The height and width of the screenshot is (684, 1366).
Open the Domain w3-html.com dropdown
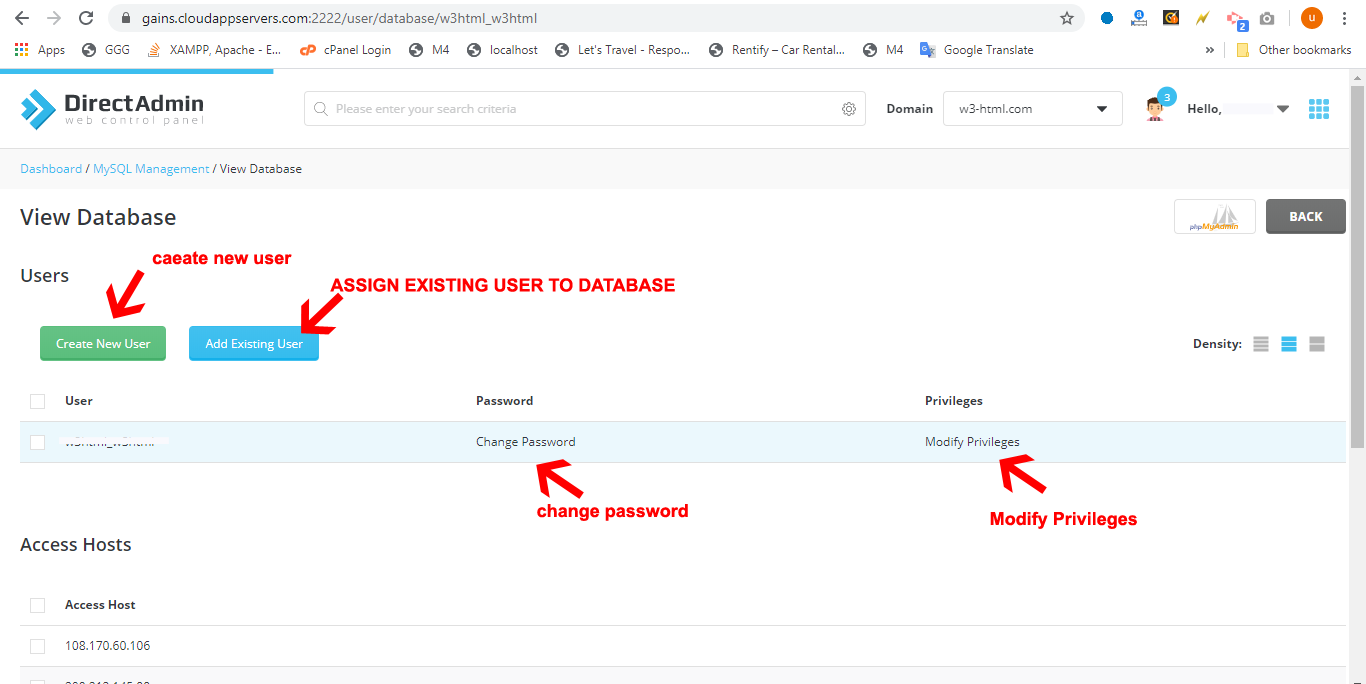[x=1032, y=109]
